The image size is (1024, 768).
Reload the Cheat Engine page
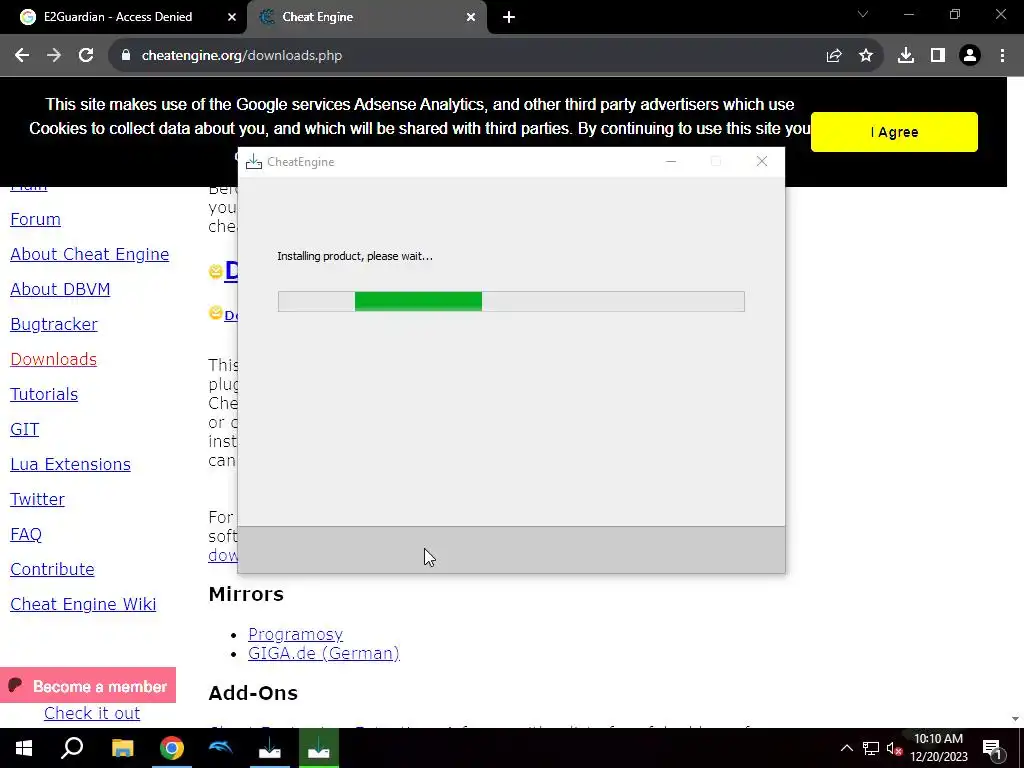click(x=86, y=56)
